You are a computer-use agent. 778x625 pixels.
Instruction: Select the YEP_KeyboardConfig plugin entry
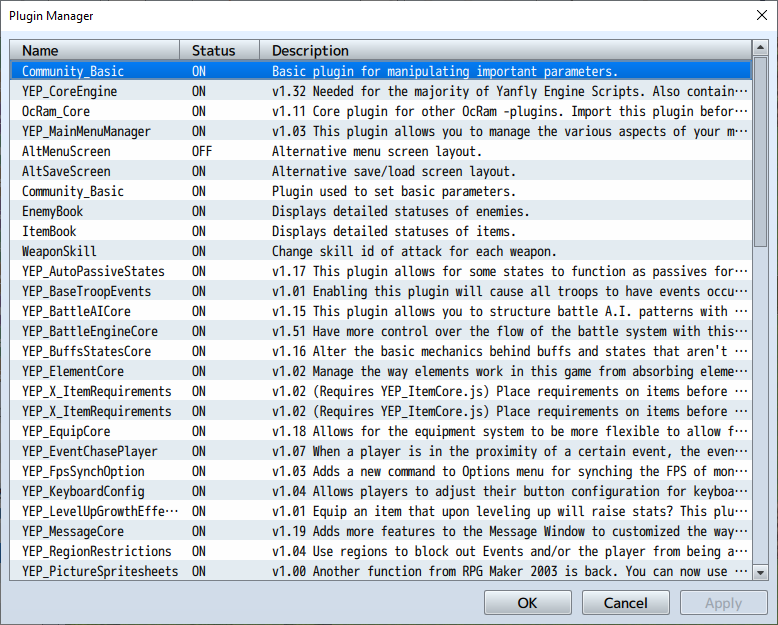coord(381,491)
